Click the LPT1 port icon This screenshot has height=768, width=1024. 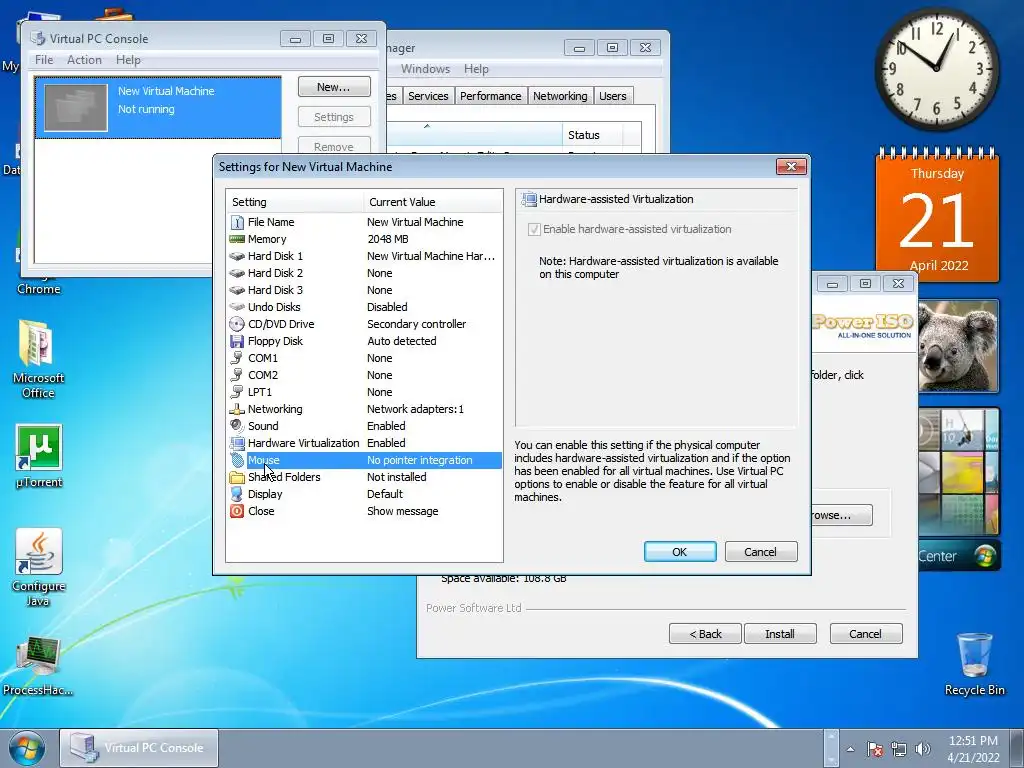237,392
